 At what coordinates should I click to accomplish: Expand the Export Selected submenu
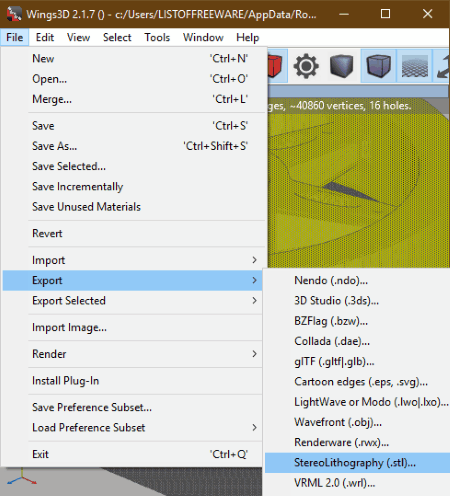(x=133, y=301)
